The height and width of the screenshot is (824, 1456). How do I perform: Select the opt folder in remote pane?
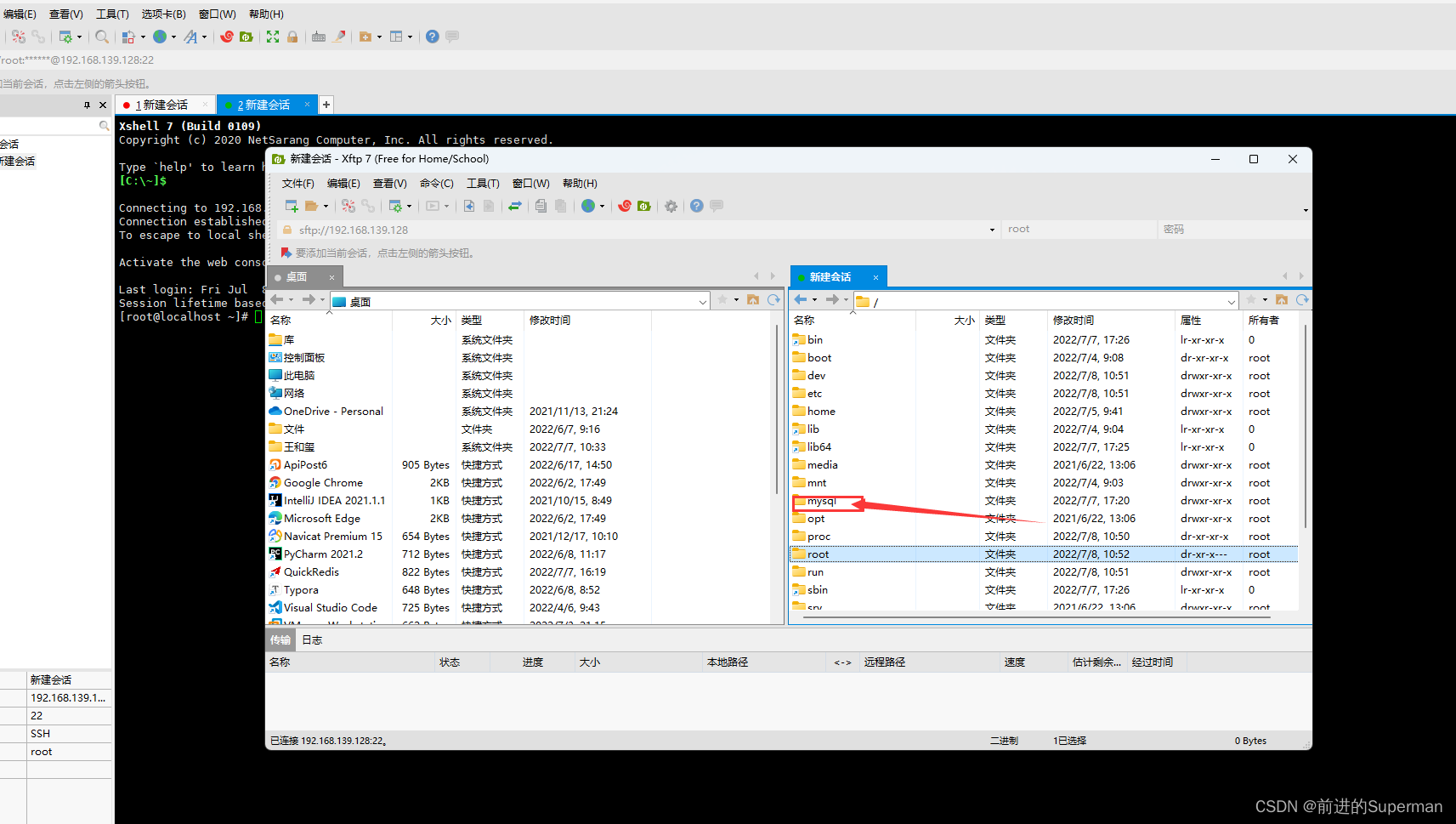(816, 519)
